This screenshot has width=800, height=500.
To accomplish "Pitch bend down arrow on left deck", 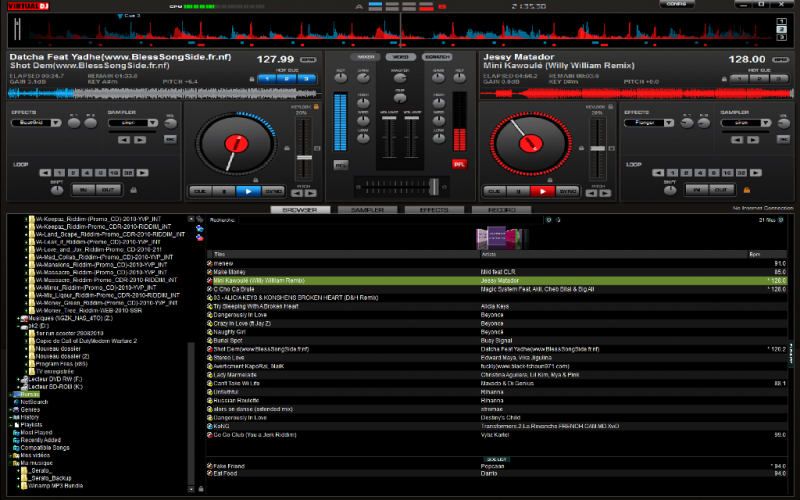I will click(297, 193).
